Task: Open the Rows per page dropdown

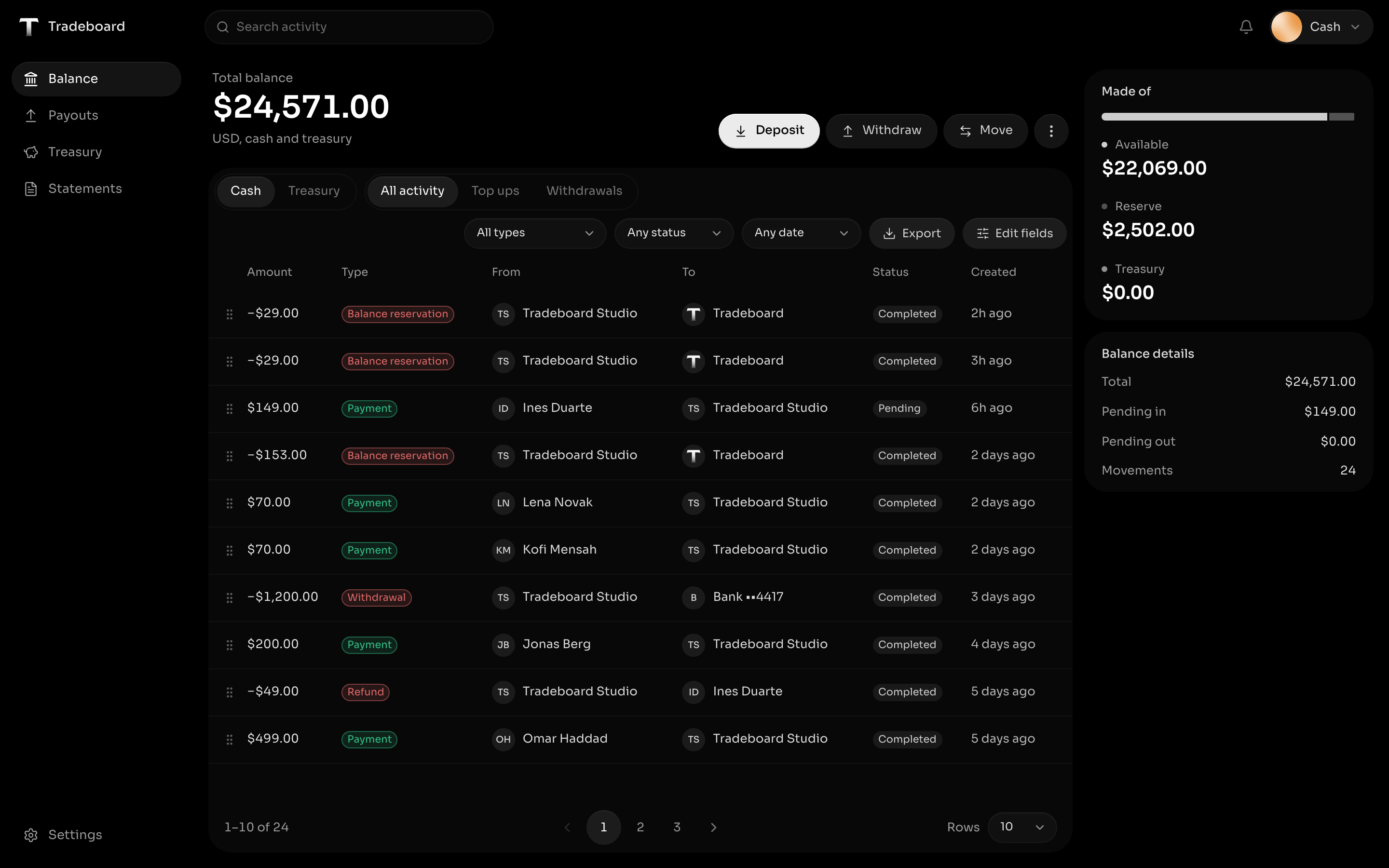Action: point(1021,827)
